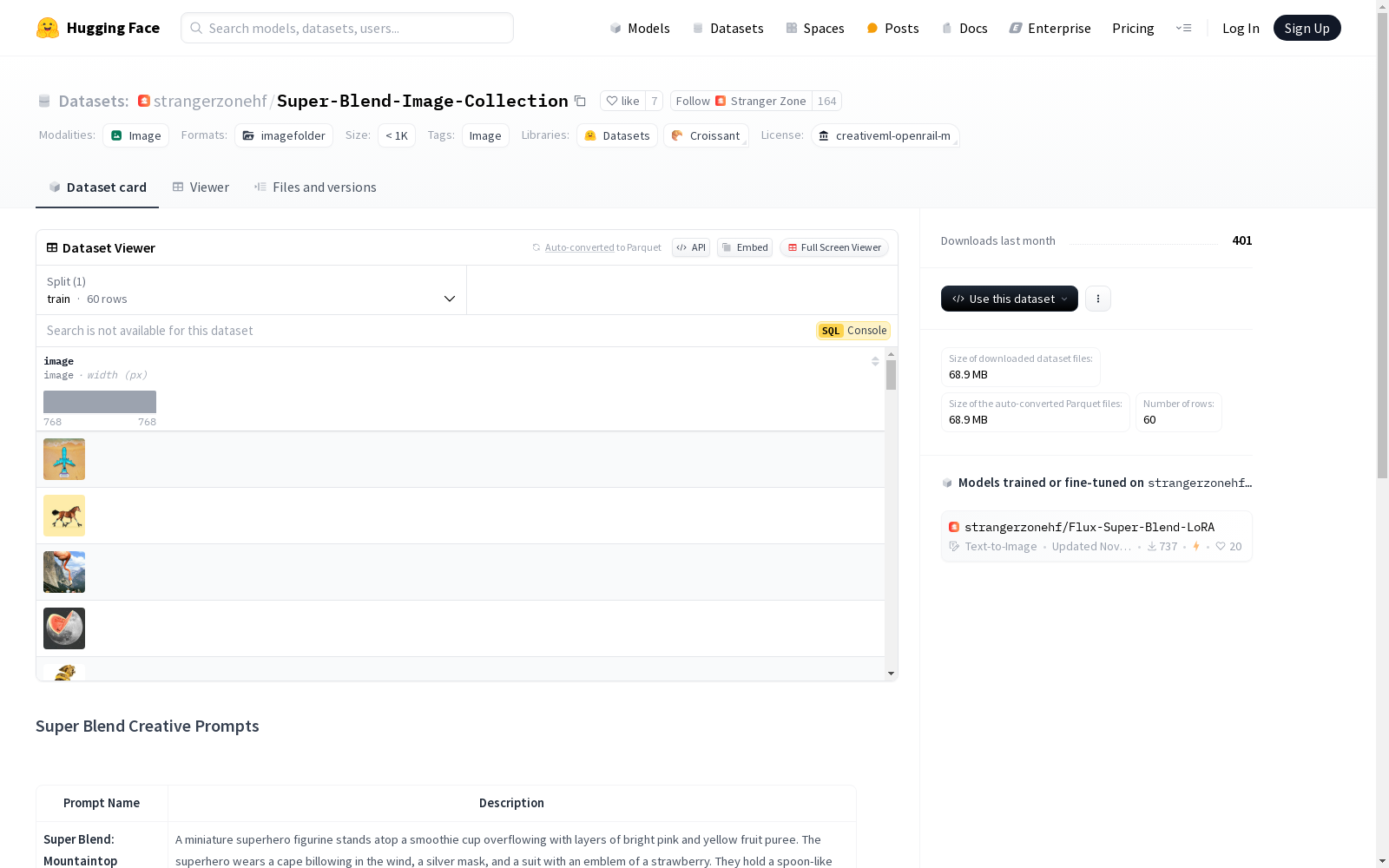Expand the train split dropdown

point(252,290)
